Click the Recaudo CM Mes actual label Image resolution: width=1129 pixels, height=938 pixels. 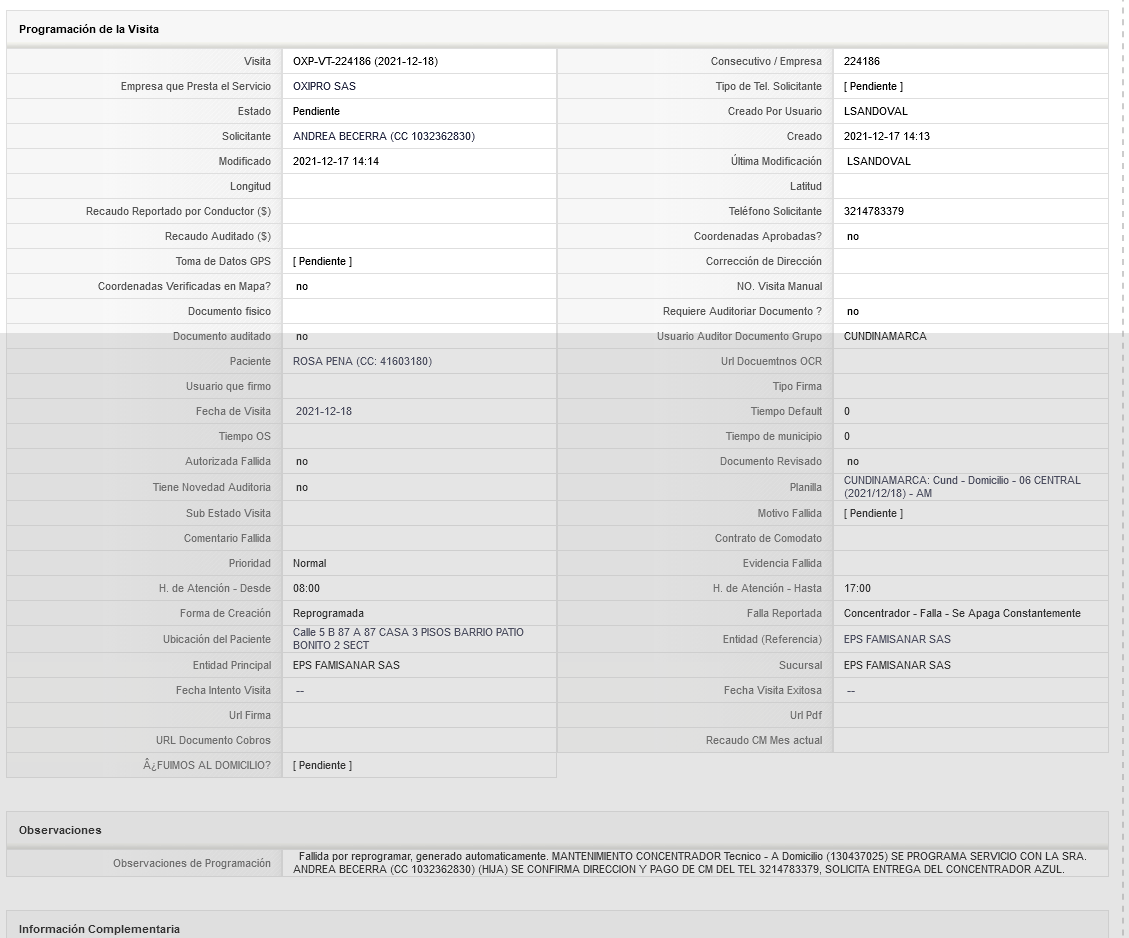764,741
